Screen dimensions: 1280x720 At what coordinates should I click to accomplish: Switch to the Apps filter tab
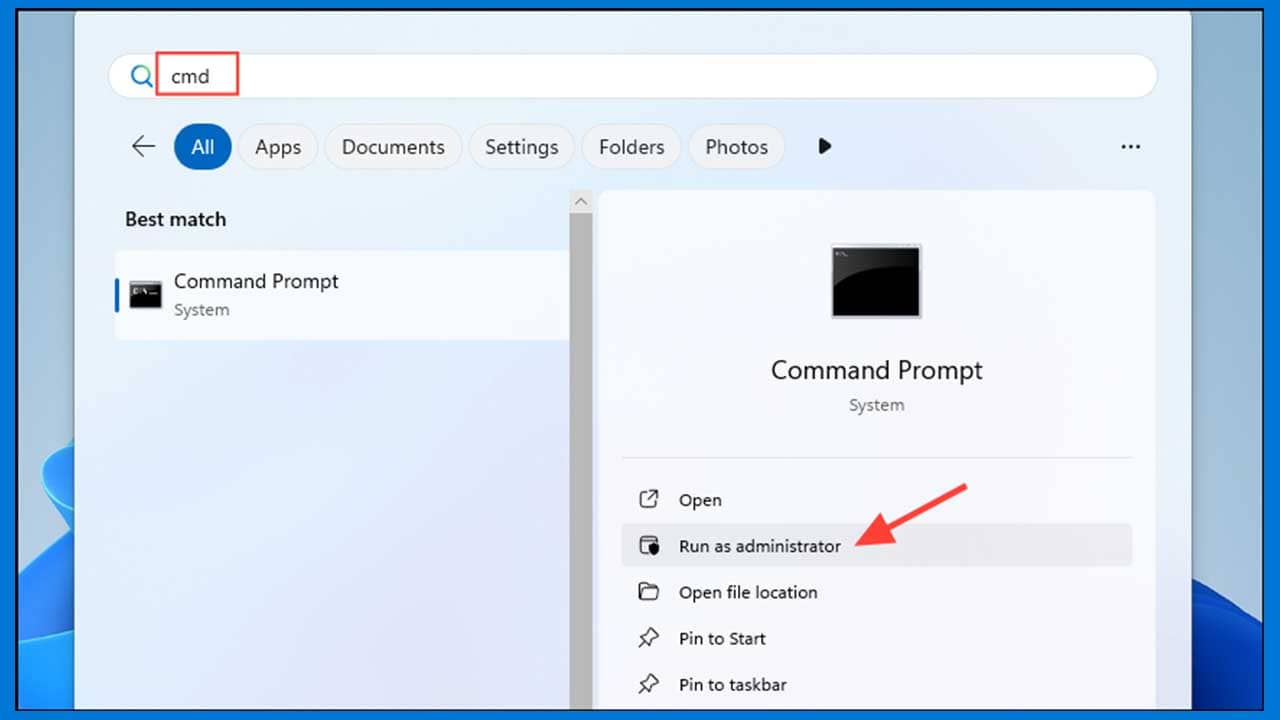278,147
